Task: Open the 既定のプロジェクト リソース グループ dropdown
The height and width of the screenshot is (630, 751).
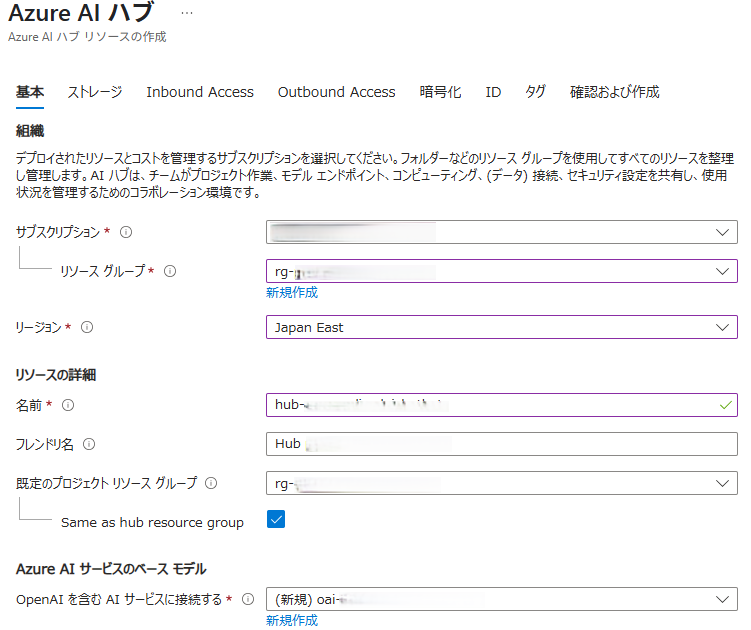Action: (501, 483)
